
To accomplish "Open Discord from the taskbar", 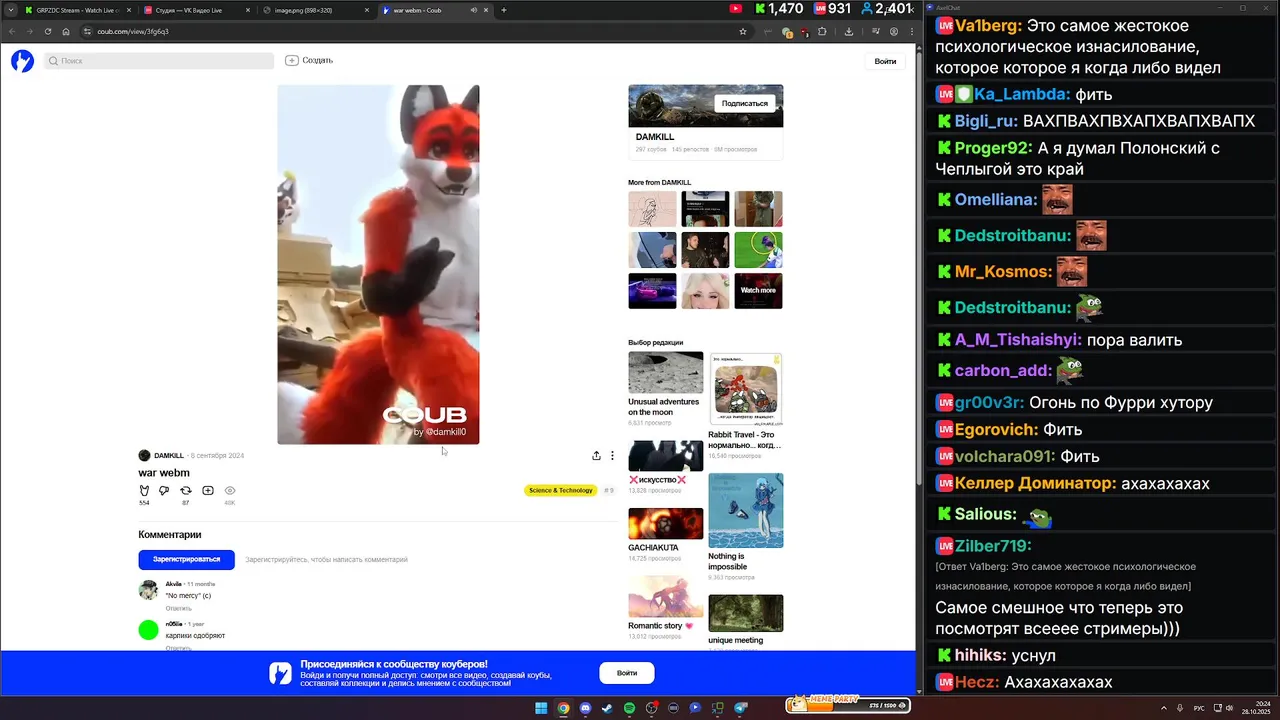I will tap(585, 708).
